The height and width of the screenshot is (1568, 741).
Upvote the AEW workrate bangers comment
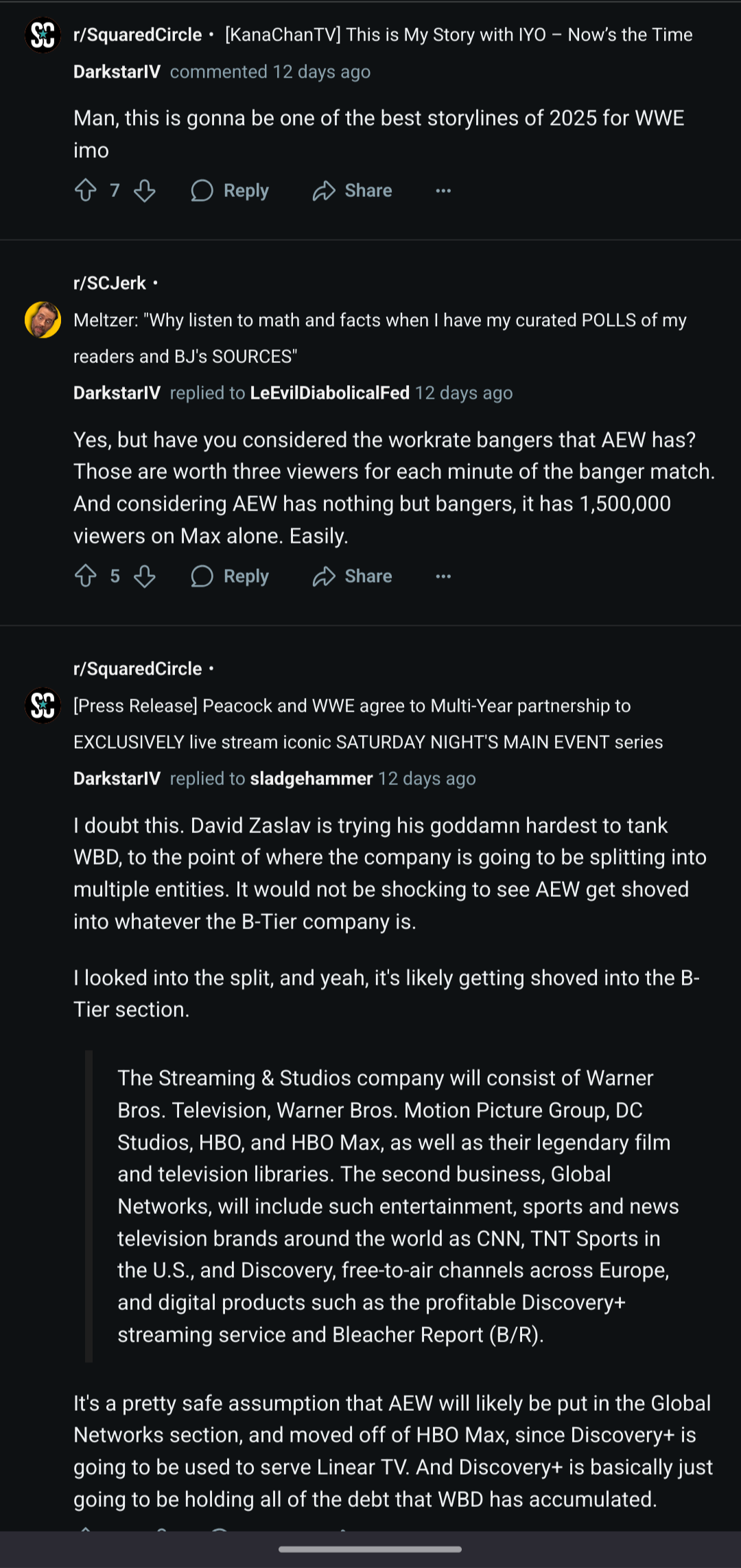[86, 576]
